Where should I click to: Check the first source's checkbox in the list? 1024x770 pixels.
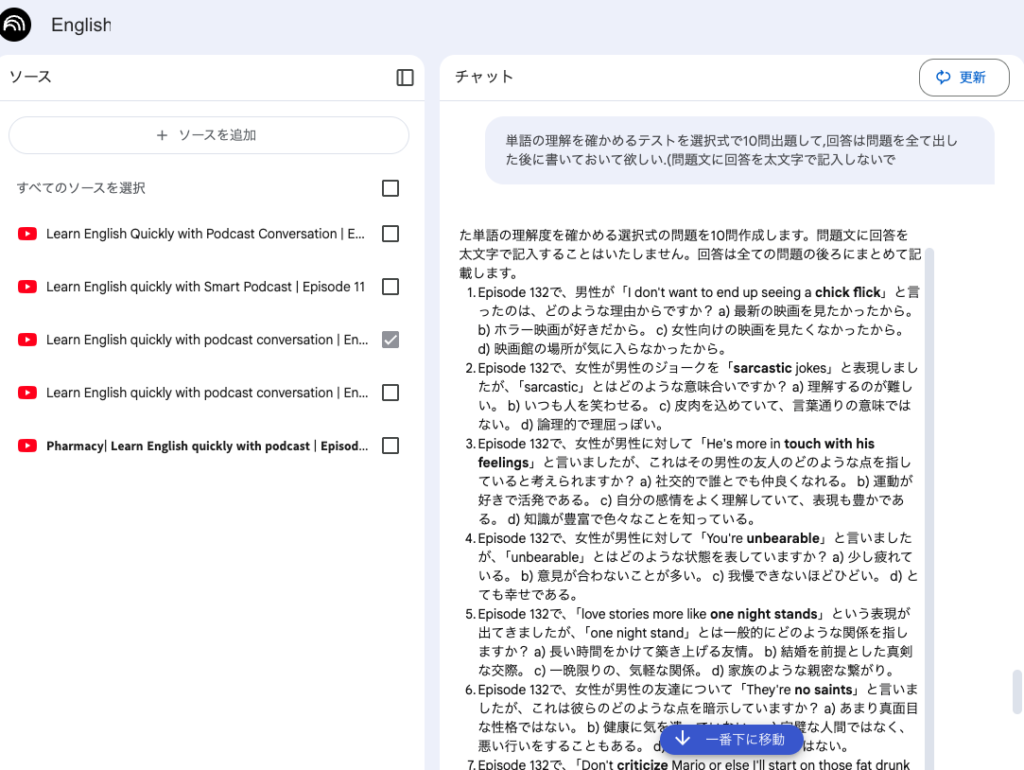pos(390,234)
